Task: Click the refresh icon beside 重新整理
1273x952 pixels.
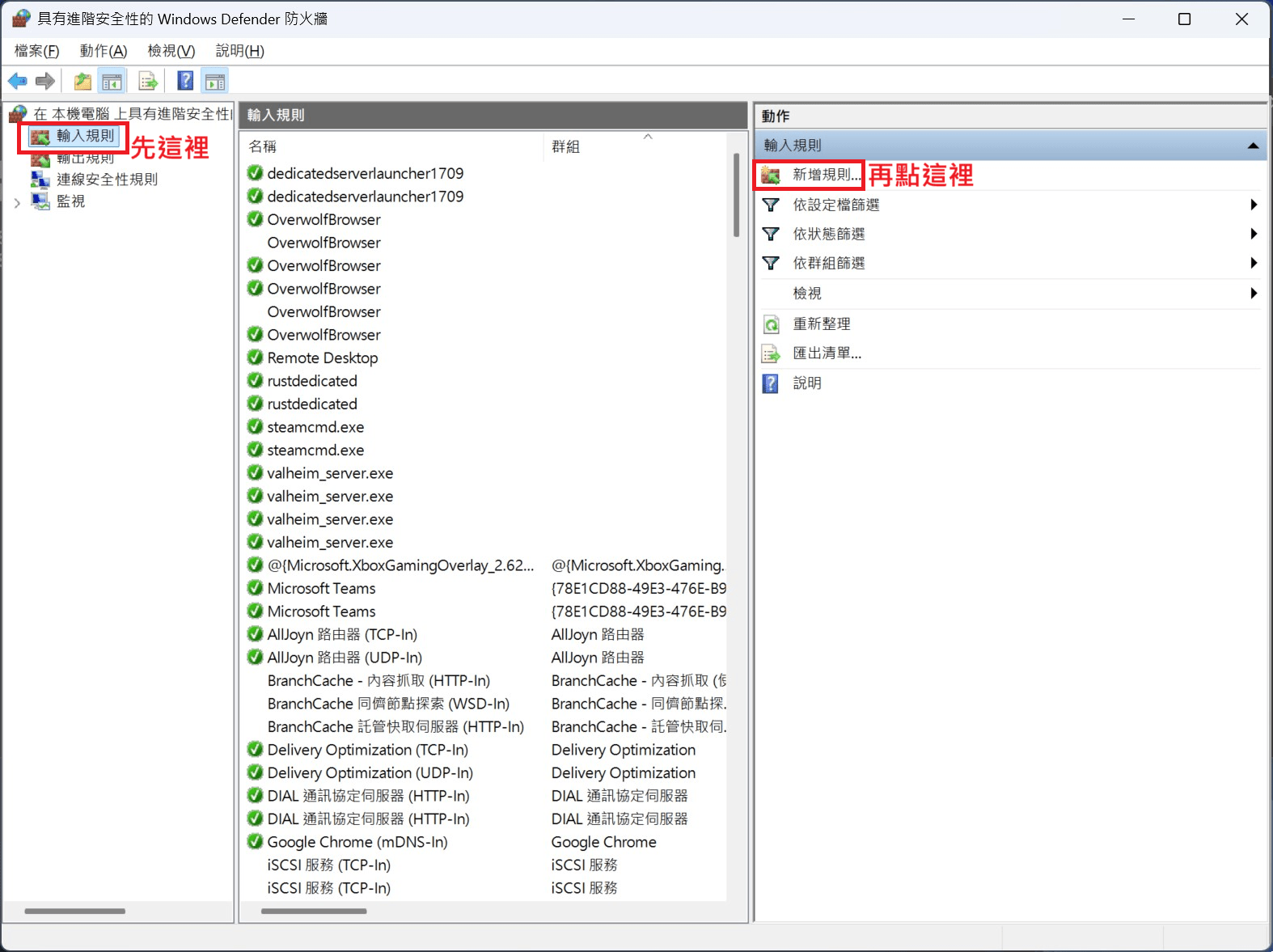Action: [772, 324]
